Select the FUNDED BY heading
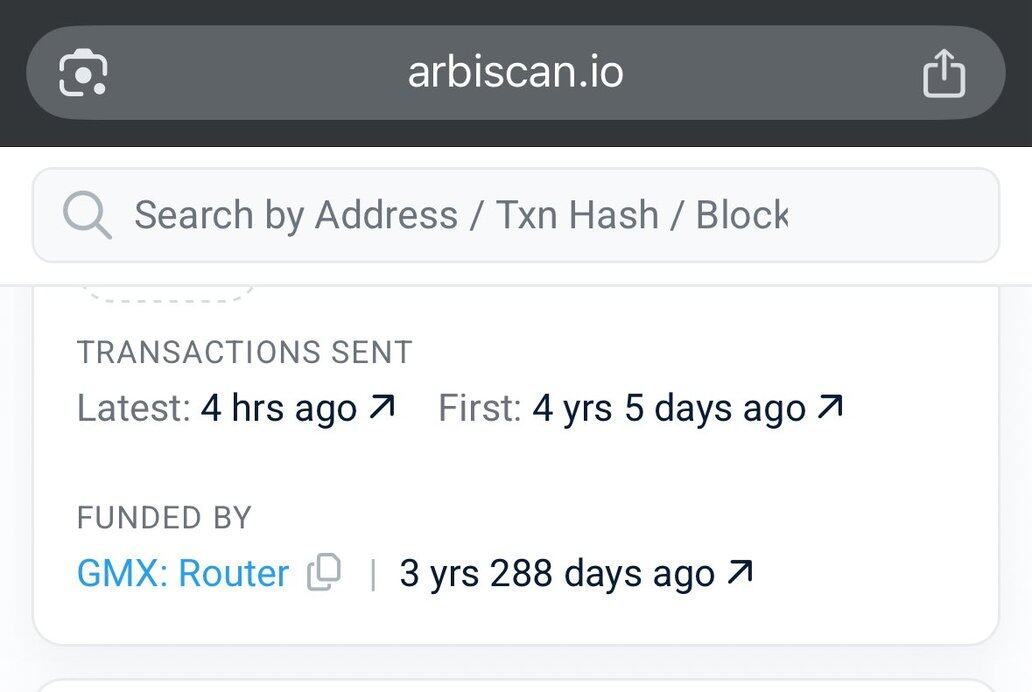Screen dimensions: 1032x692 tap(165, 518)
